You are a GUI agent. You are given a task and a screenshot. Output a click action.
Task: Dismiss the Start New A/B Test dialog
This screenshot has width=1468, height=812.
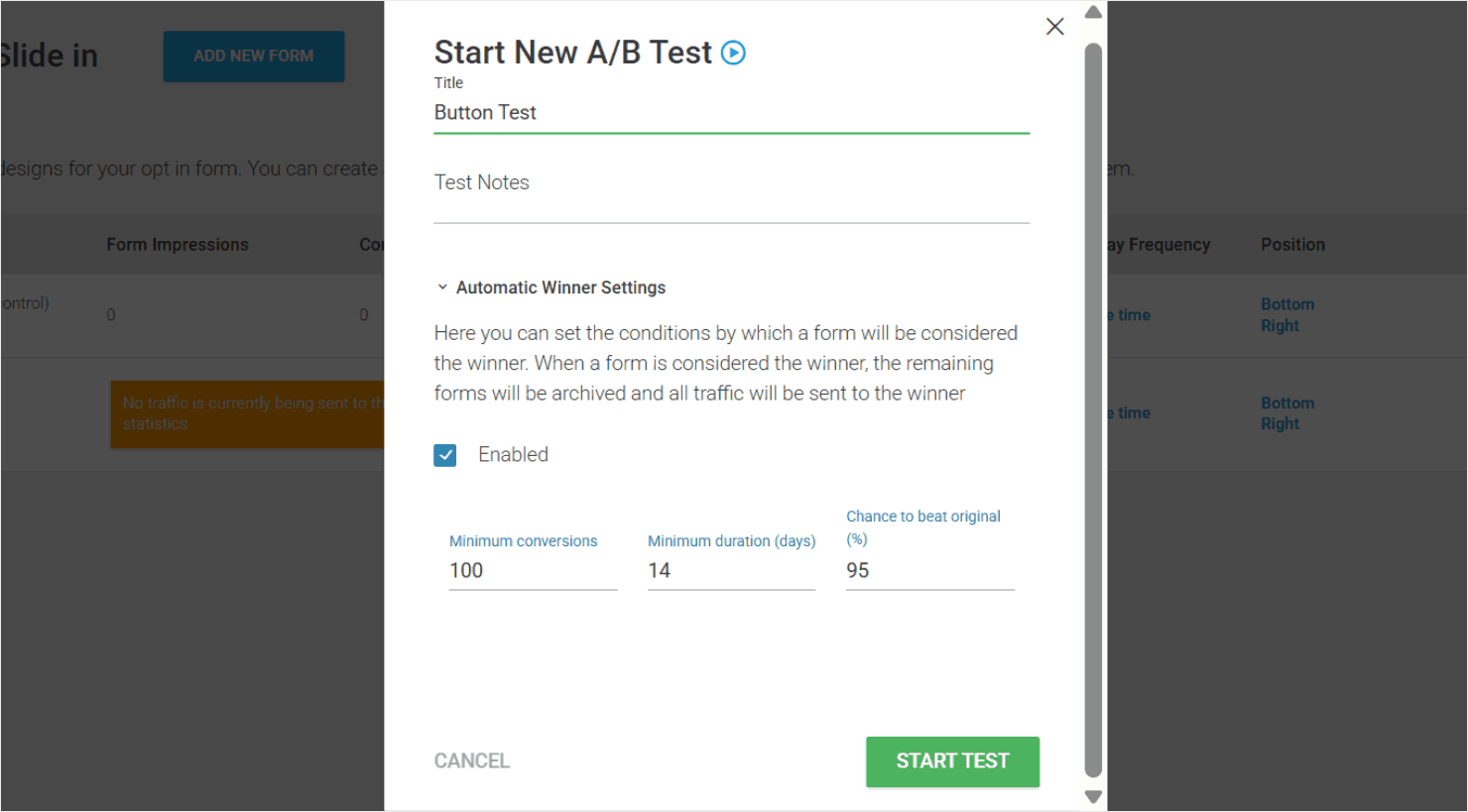1054,27
